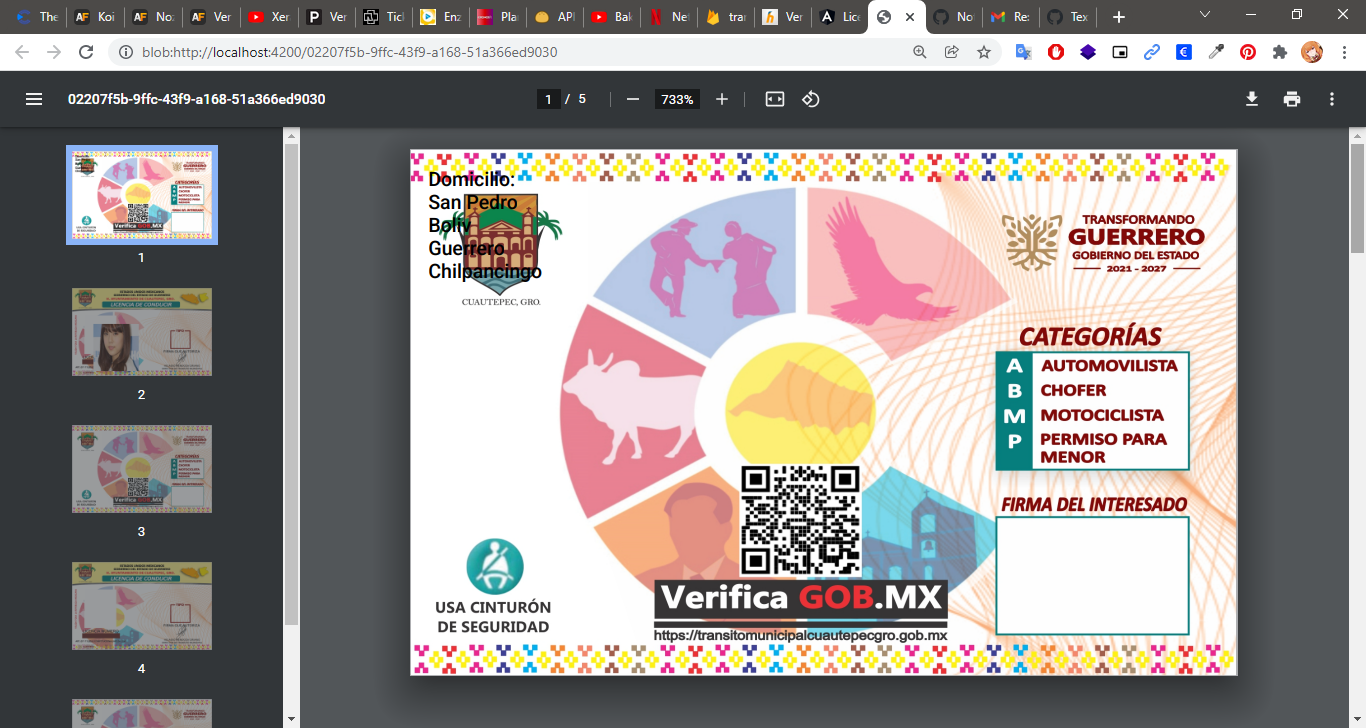Viewport: 1366px width, 728px height.
Task: Open a new browser tab
Action: pyautogui.click(x=1119, y=17)
